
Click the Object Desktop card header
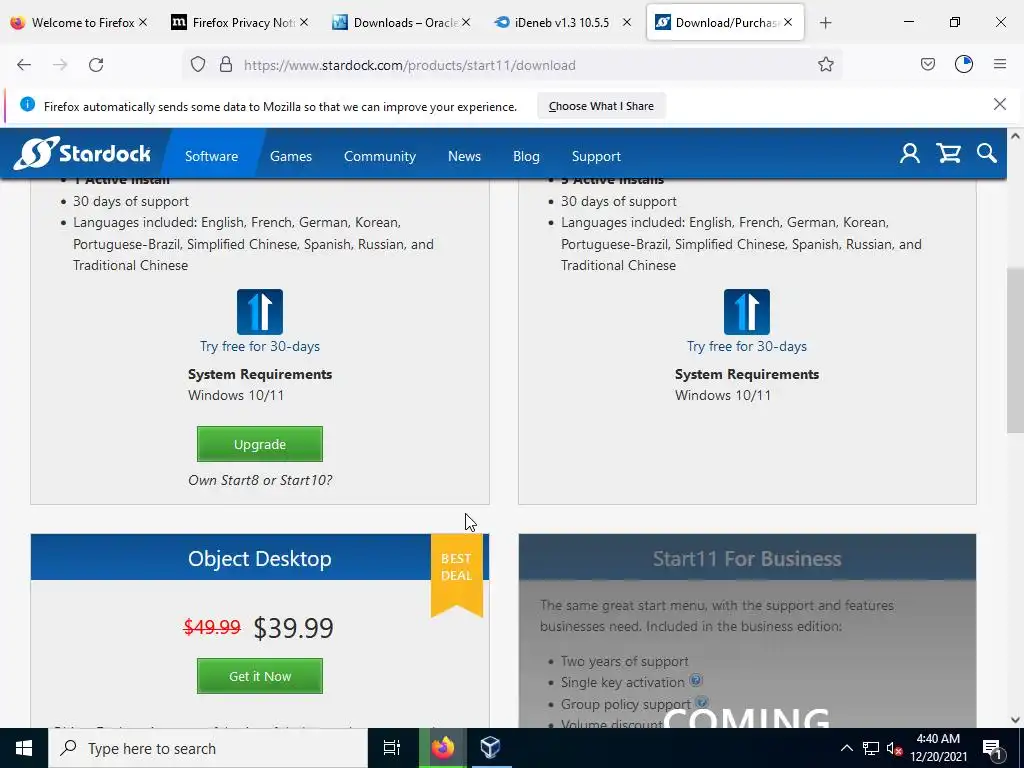click(x=260, y=558)
